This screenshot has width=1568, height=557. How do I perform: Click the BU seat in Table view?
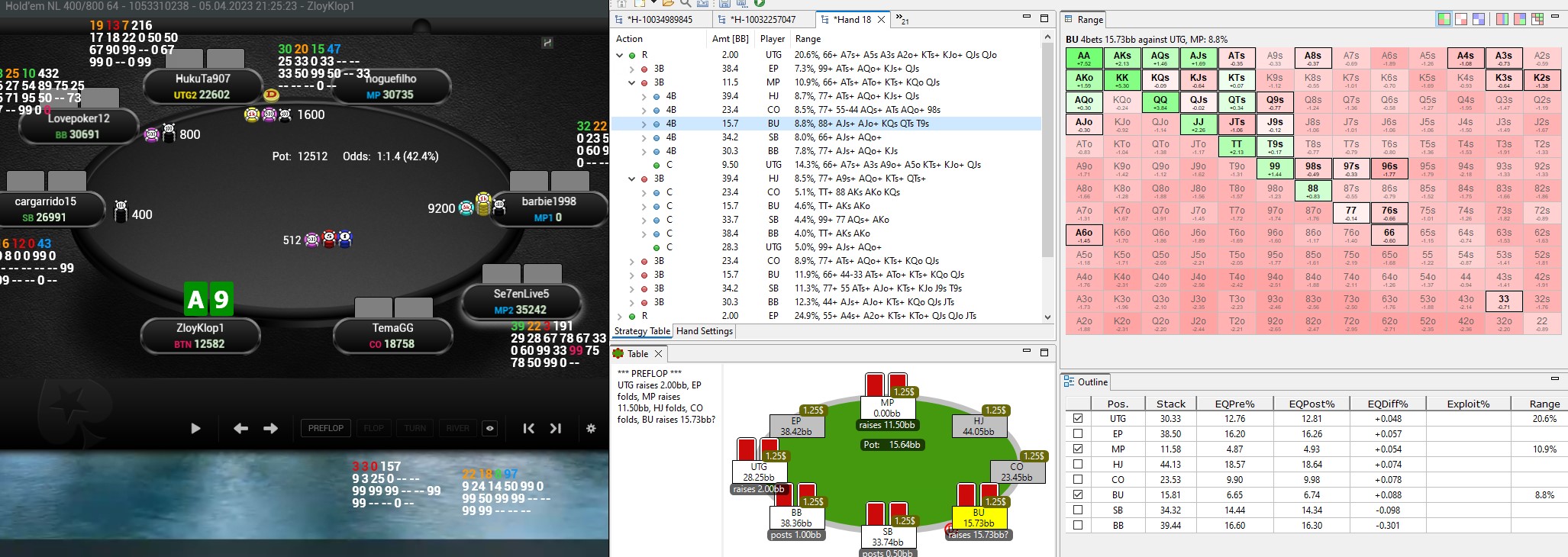point(979,518)
